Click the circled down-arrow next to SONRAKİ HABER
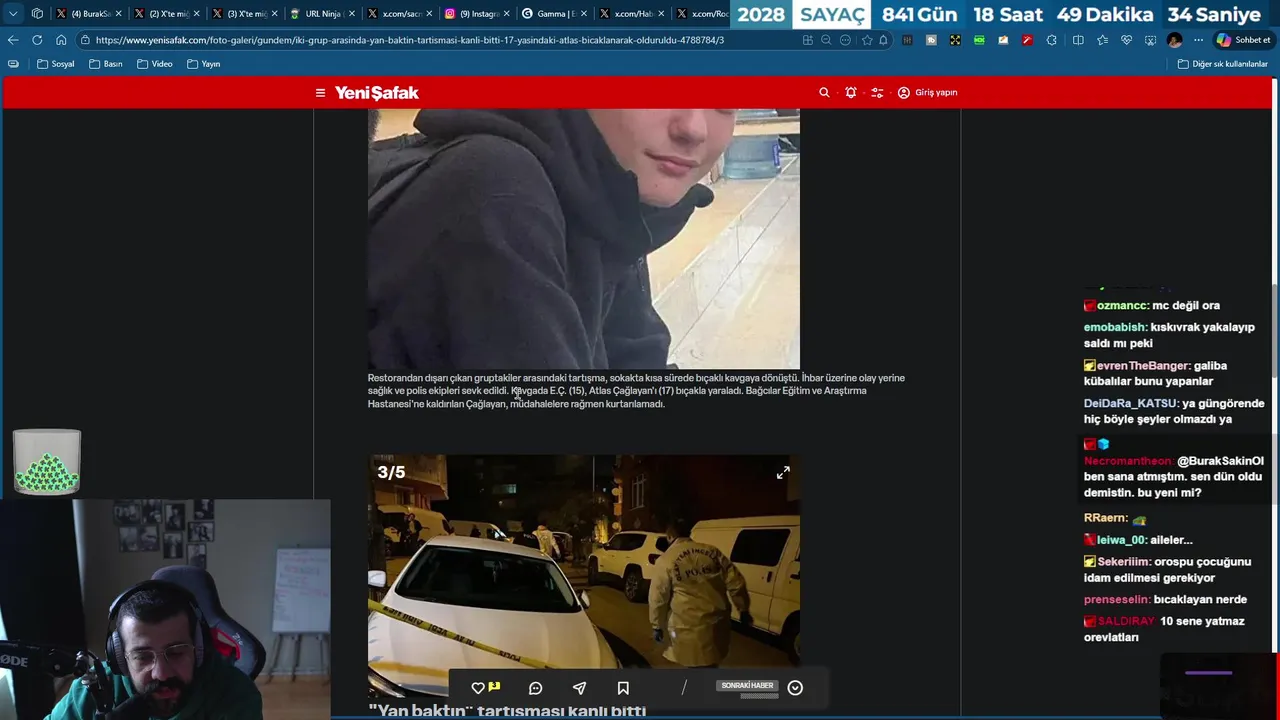1280x720 pixels. pos(795,688)
